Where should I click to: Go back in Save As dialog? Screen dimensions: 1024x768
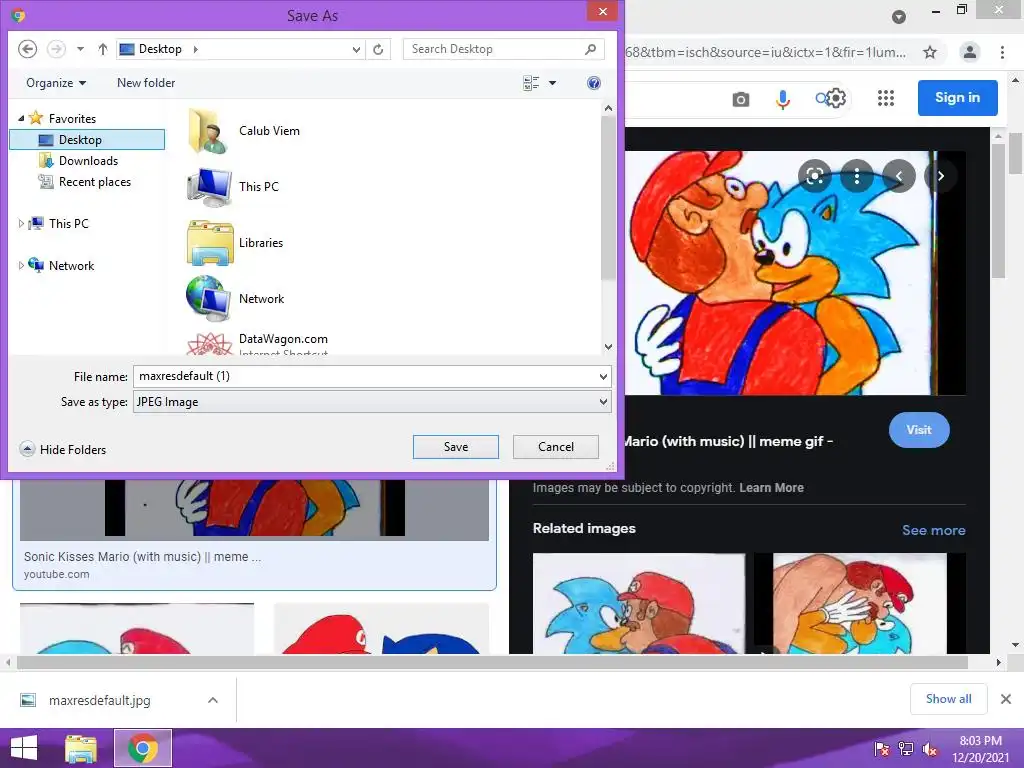pos(27,49)
